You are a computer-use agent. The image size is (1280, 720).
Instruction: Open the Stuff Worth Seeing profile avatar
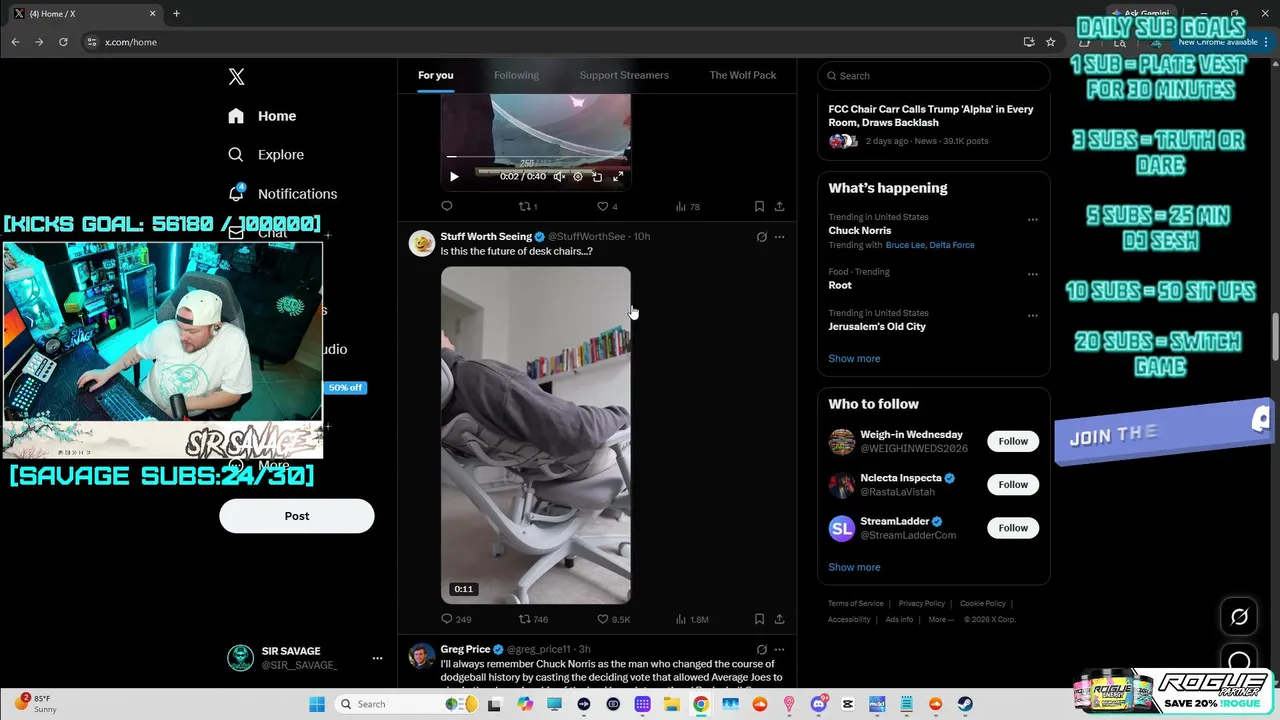pyautogui.click(x=422, y=243)
